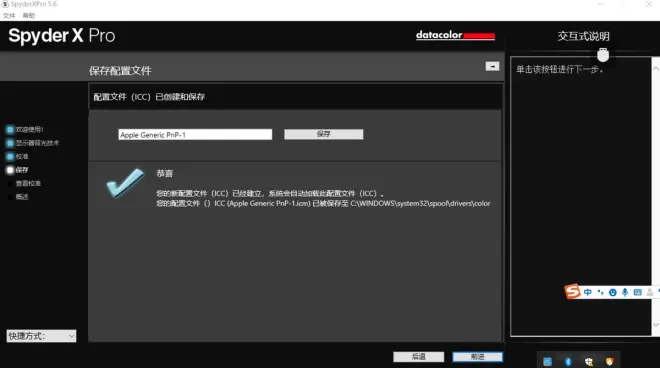Toggle the 中 Chinese/English input mode
Image resolution: width=660 pixels, height=368 pixels.
click(x=588, y=292)
